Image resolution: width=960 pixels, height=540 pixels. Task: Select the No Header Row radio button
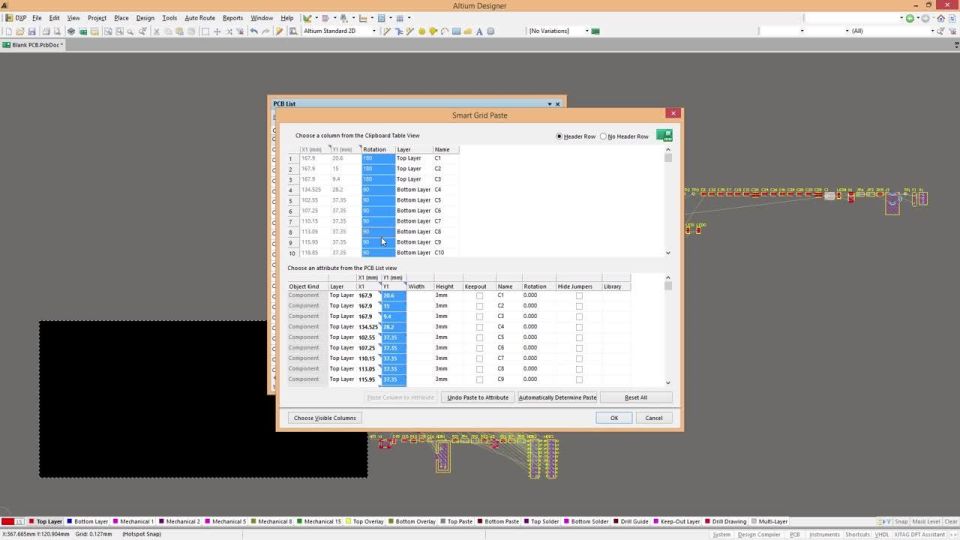[603, 137]
